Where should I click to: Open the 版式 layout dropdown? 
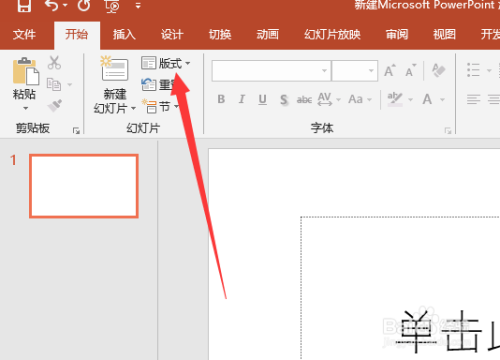point(166,63)
